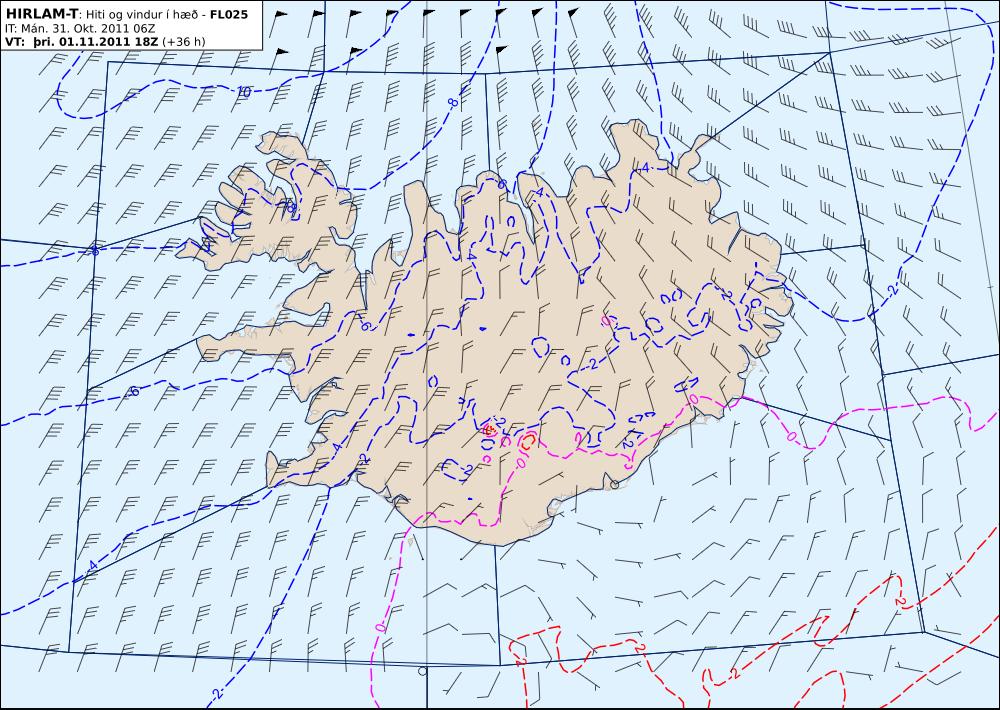Click the circle marker on the southeast coast
Image resolution: width=1000 pixels, height=710 pixels.
coord(615,485)
